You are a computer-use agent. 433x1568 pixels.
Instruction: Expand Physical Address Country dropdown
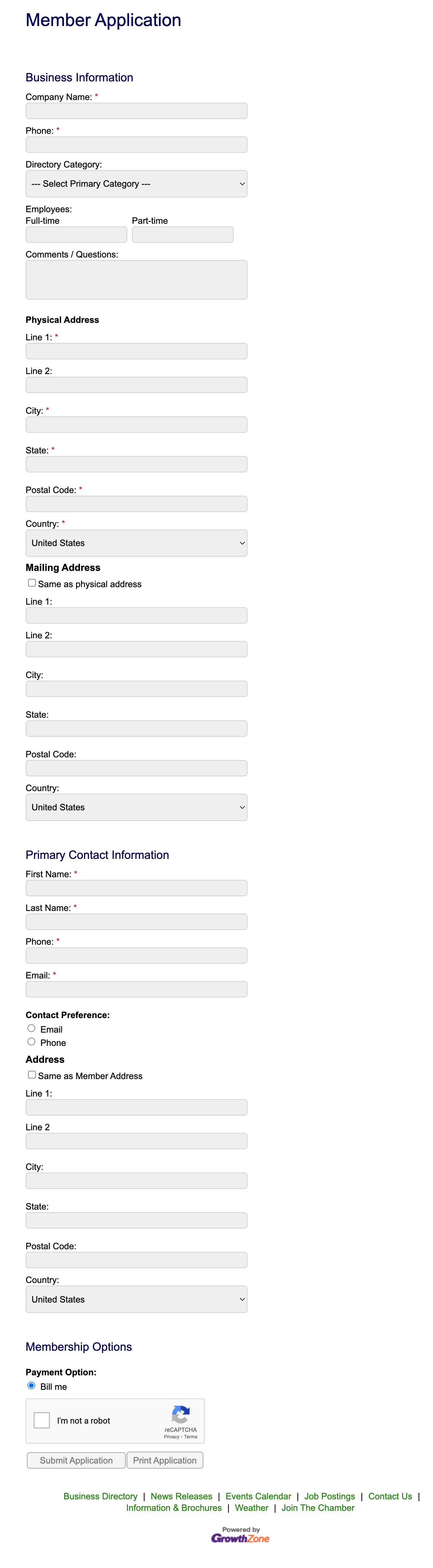point(136,543)
